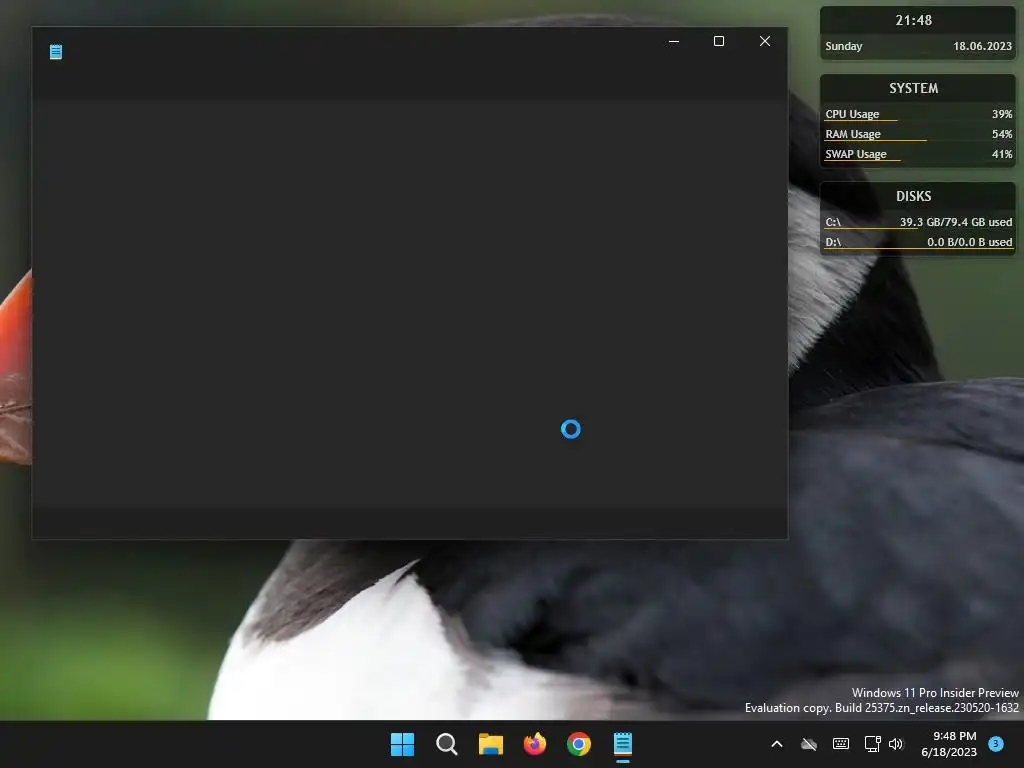Screen dimensions: 1024x768
Task: Click the SWAP Usage row
Action: 918,154
